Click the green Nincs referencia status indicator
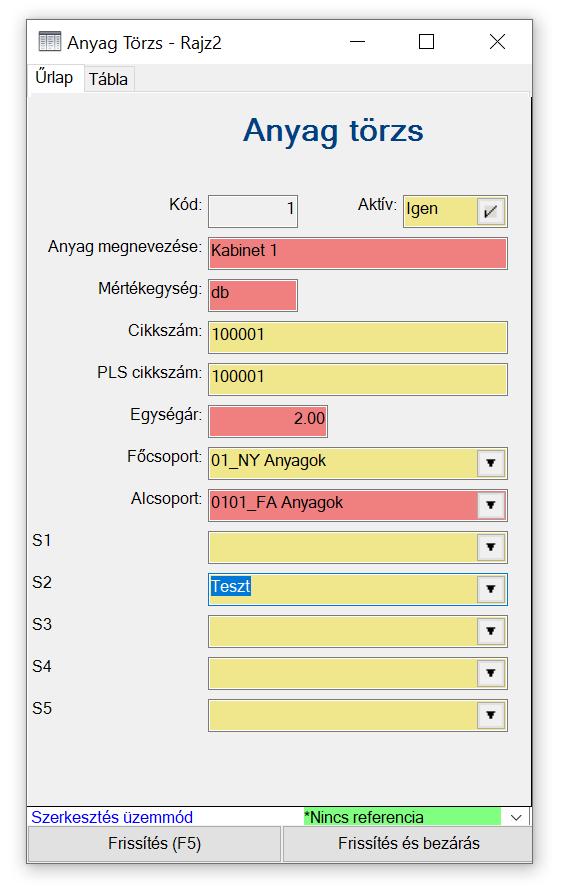This screenshot has height=895, width=577. (402, 817)
